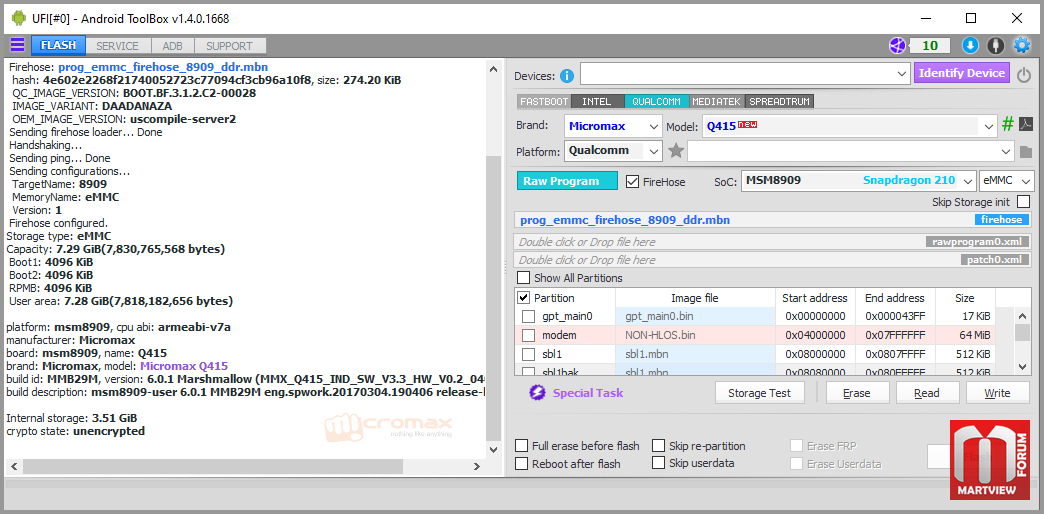Click the log panel vertical scrollbar thumb
Screen dimensions: 1044x514
[493, 298]
